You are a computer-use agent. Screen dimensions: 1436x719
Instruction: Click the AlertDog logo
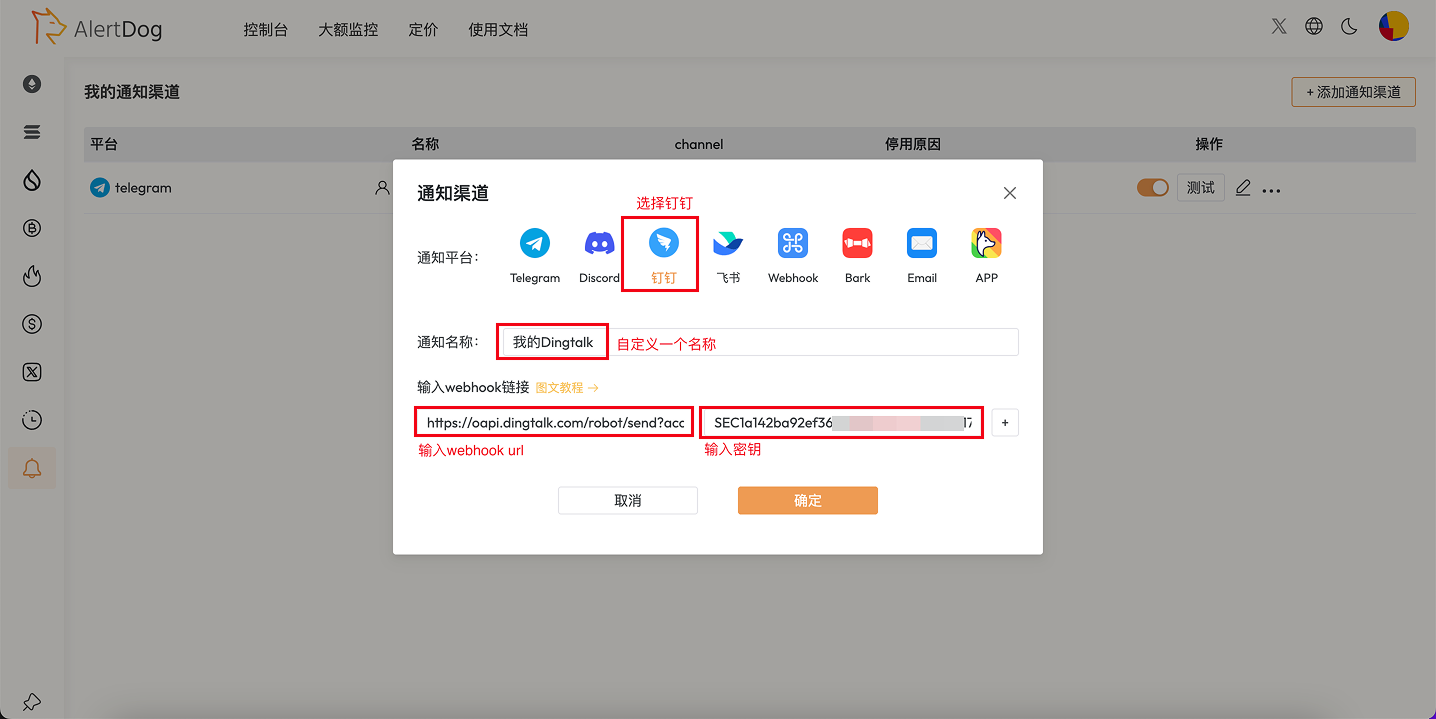coord(96,28)
